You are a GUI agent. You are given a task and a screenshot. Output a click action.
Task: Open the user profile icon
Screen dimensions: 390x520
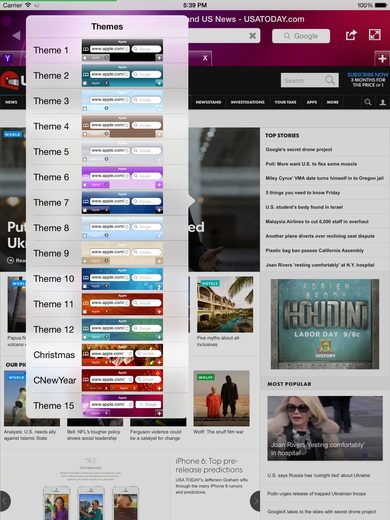pos(383,102)
